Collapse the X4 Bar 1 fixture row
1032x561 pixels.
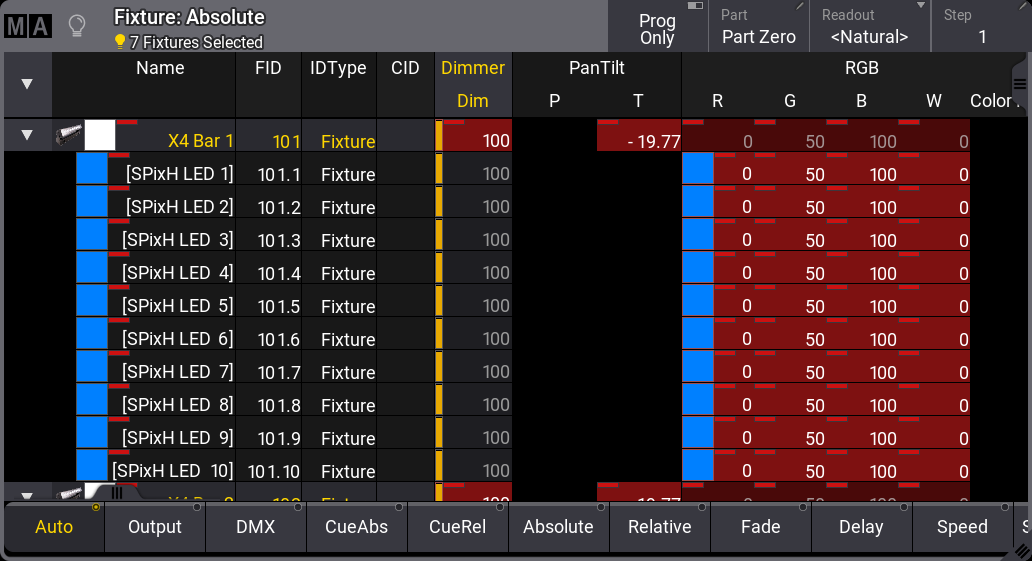(27, 136)
